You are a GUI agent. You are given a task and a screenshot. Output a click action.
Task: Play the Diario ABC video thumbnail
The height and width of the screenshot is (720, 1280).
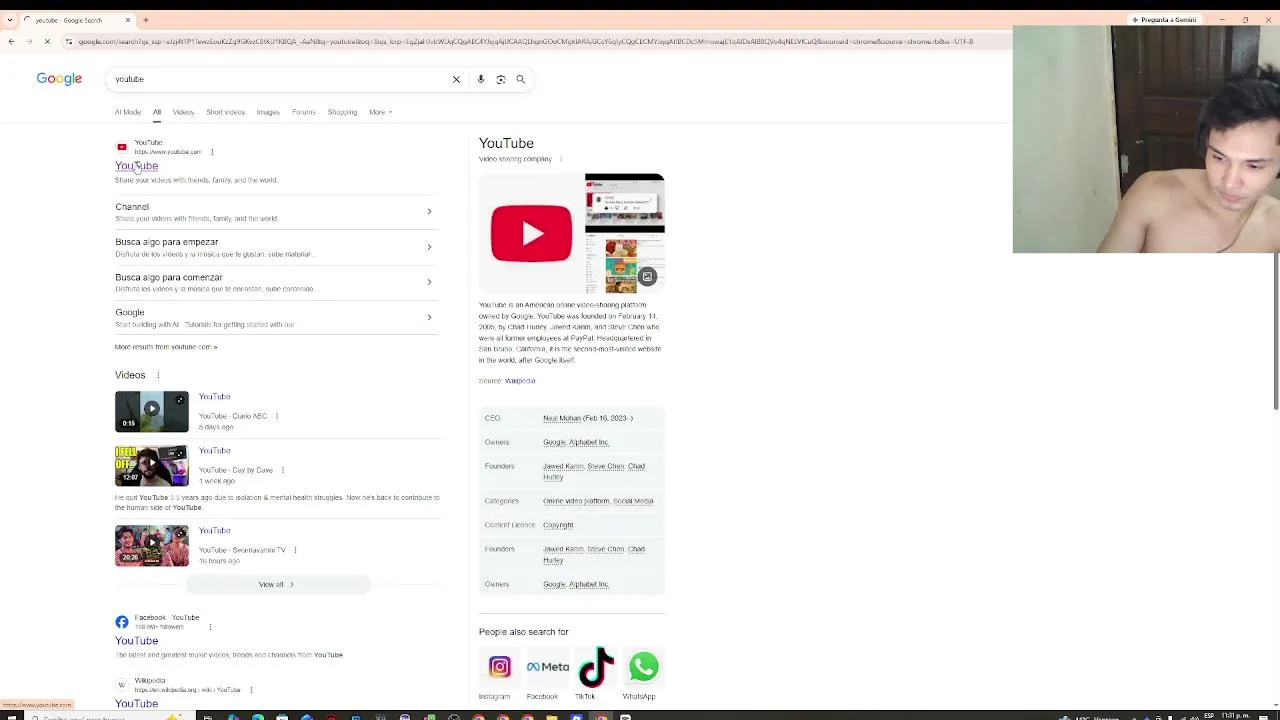[152, 411]
